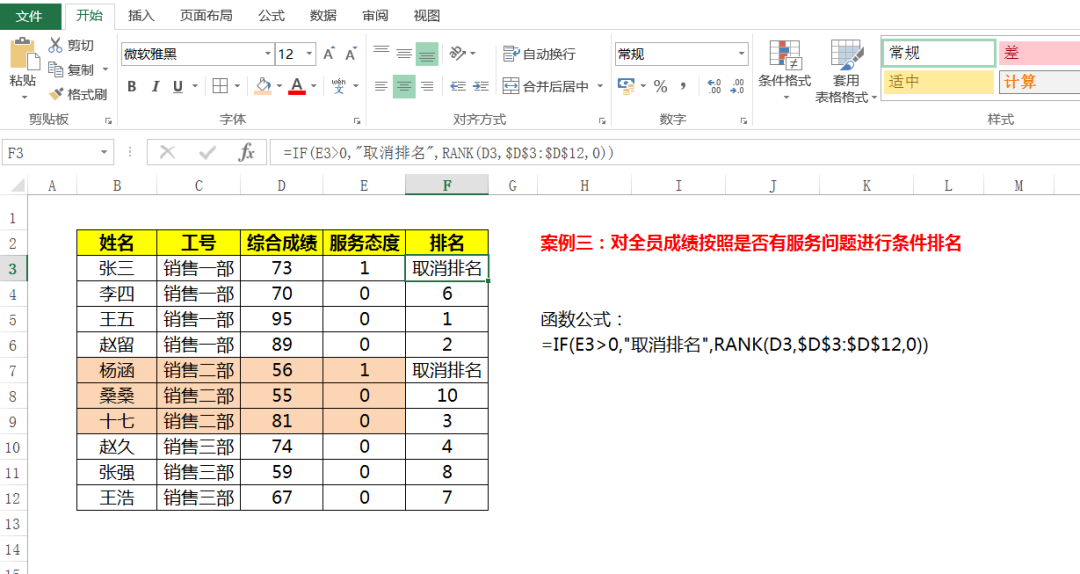Select the 综合成绩 header cell

click(281, 243)
